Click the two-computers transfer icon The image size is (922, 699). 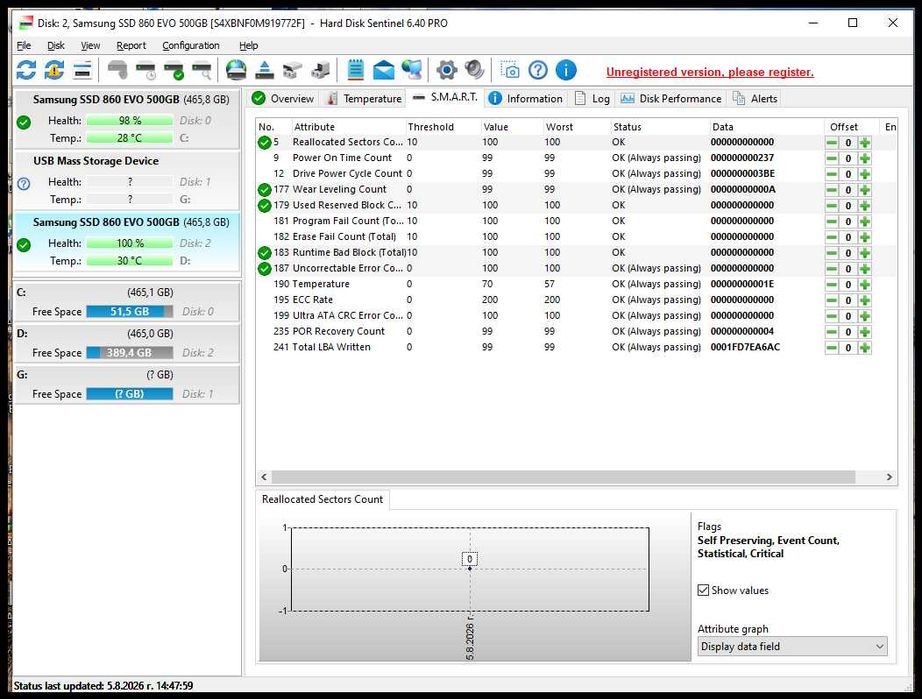pyautogui.click(x=293, y=71)
